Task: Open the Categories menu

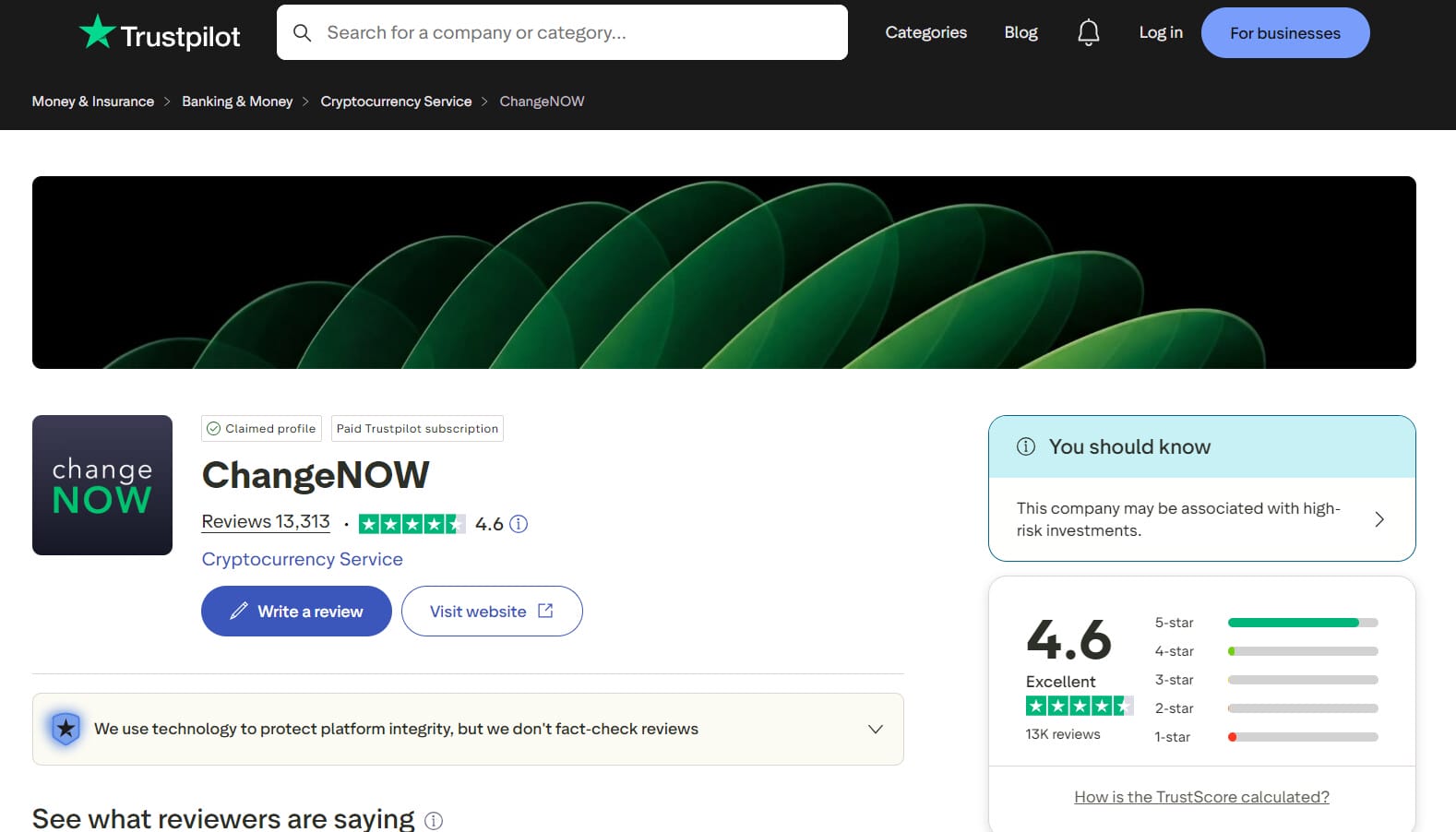Action: (926, 32)
